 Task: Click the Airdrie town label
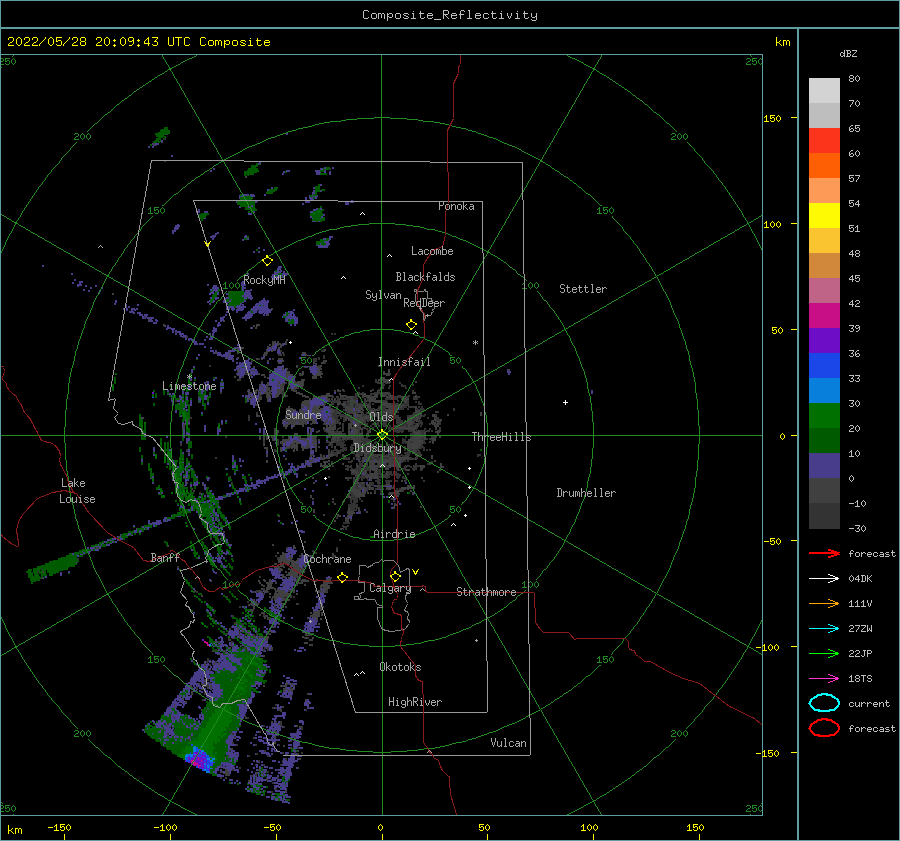[x=394, y=534]
